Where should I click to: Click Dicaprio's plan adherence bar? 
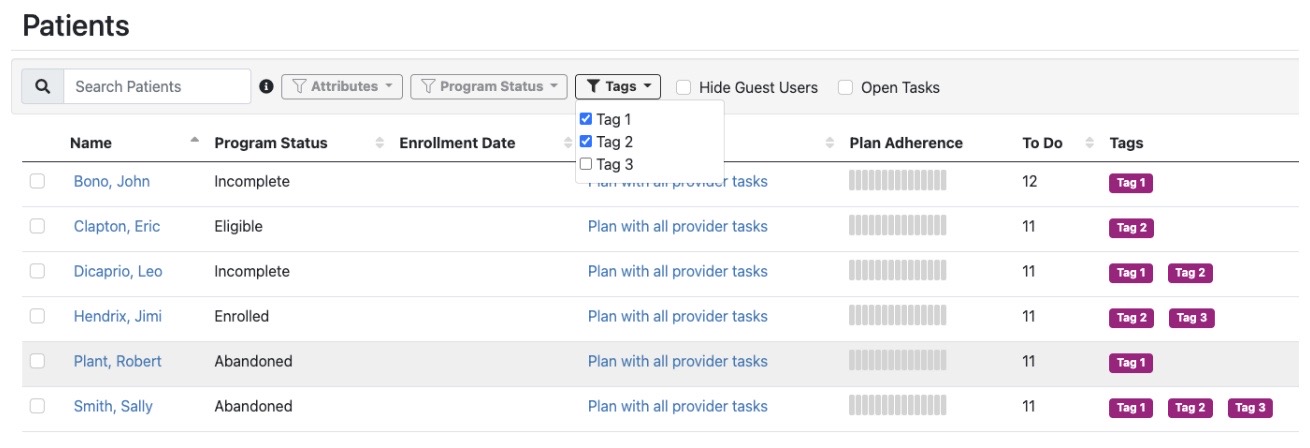click(x=897, y=271)
